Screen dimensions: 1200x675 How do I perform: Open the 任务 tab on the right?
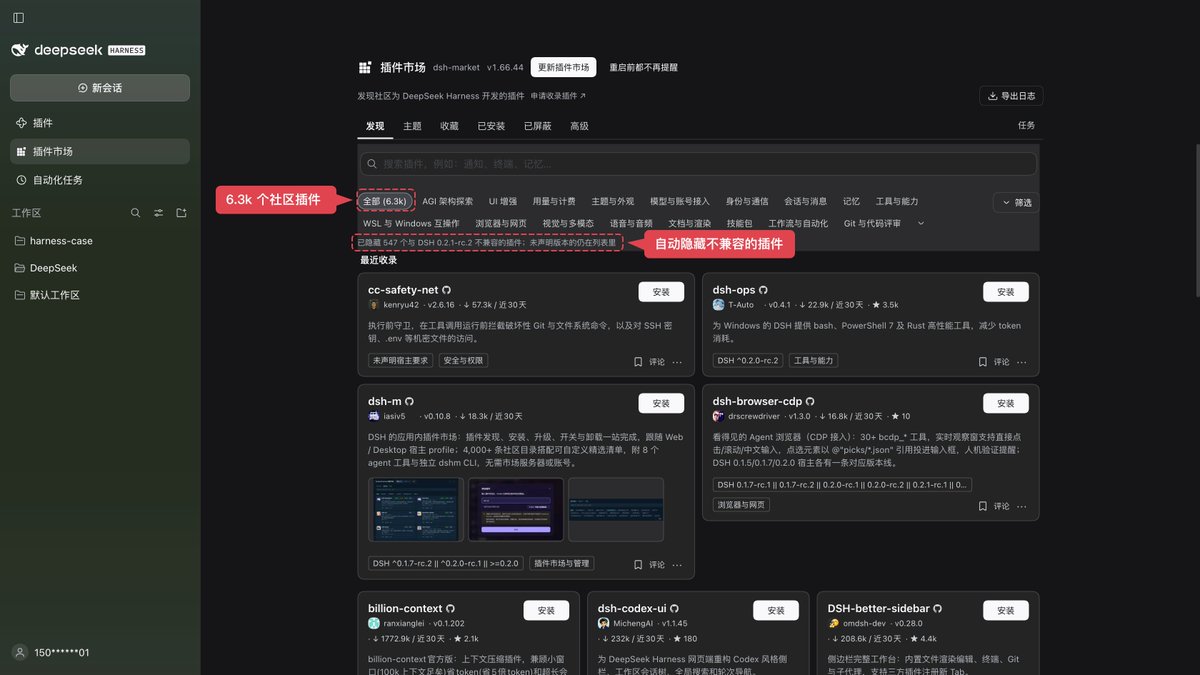tap(1026, 125)
